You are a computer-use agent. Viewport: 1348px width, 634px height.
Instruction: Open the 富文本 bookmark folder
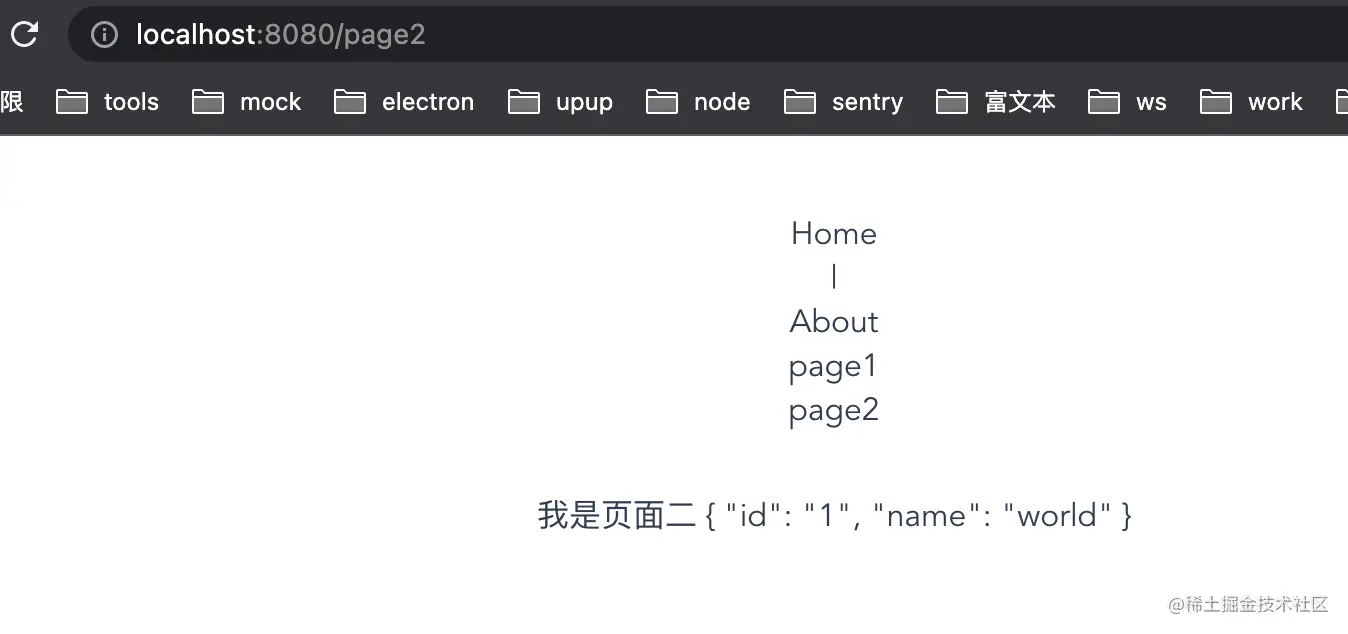pos(1019,102)
